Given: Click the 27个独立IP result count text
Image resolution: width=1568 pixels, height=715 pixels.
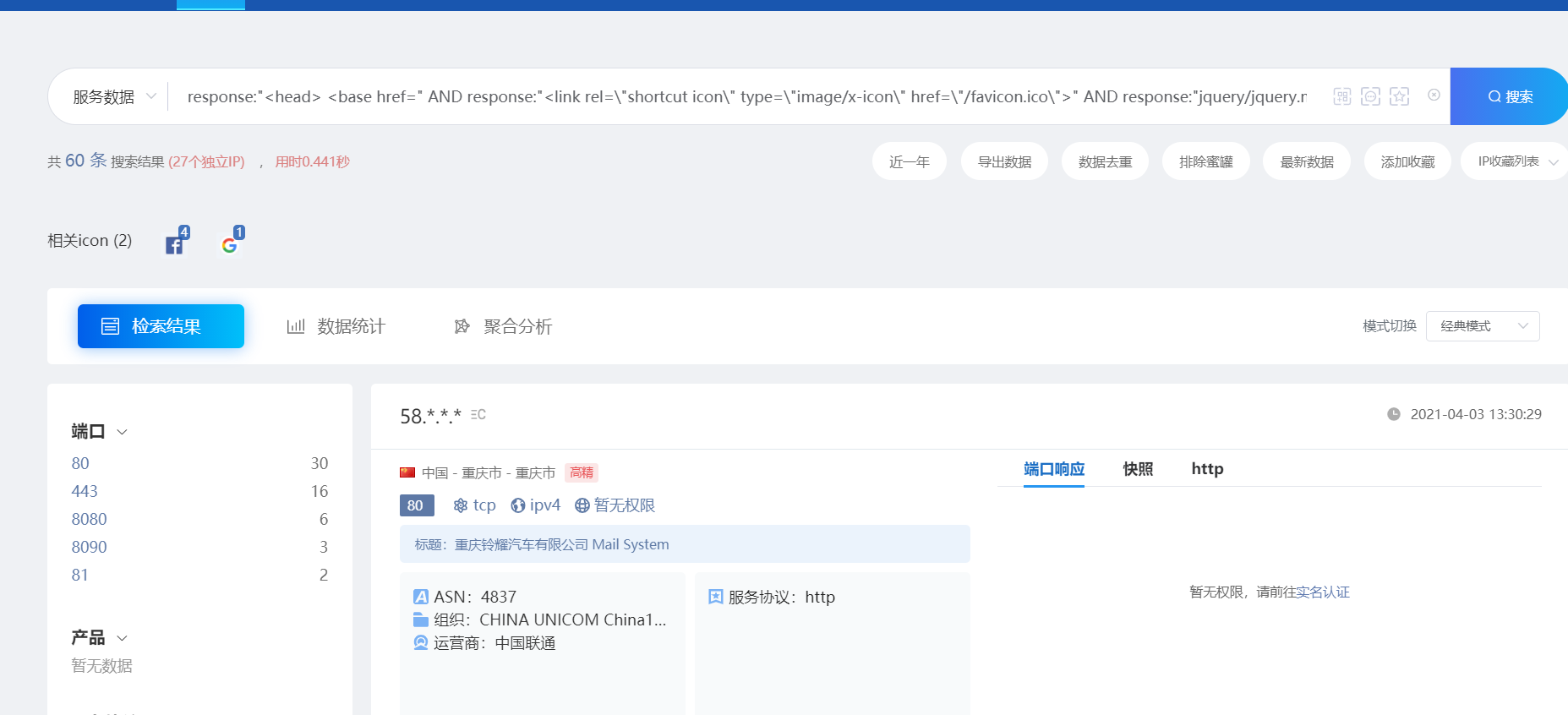Looking at the screenshot, I should point(206,161).
